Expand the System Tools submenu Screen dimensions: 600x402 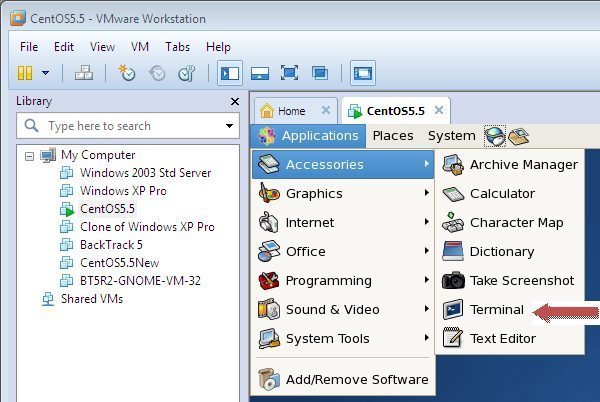[x=343, y=339]
